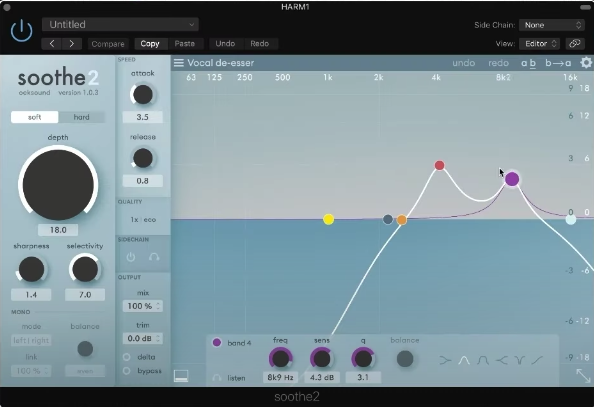Screen dimensions: 594x407
Task: Click the sharpness knob
Action: 31,269
